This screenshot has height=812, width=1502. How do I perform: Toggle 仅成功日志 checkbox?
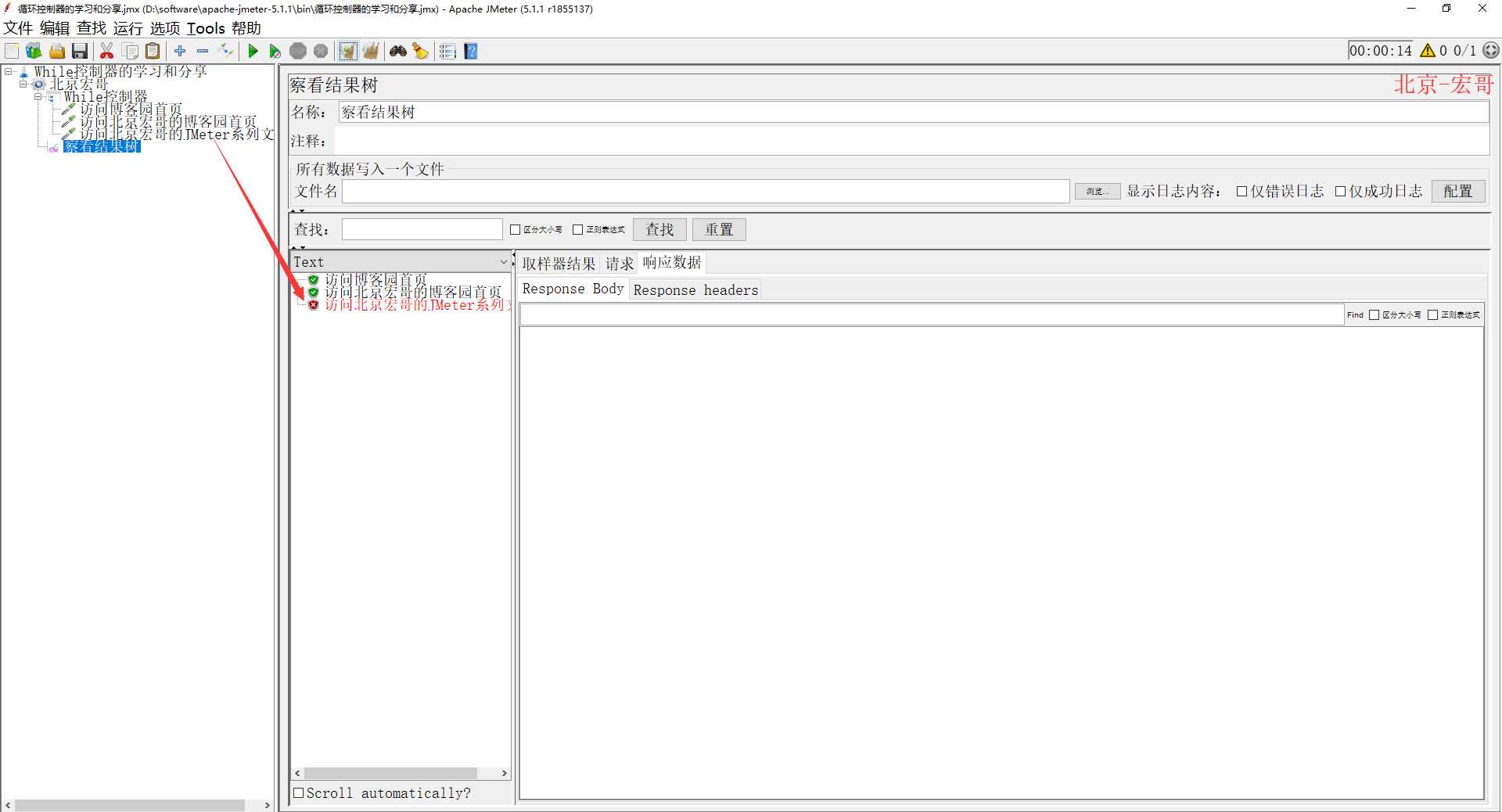(1340, 192)
